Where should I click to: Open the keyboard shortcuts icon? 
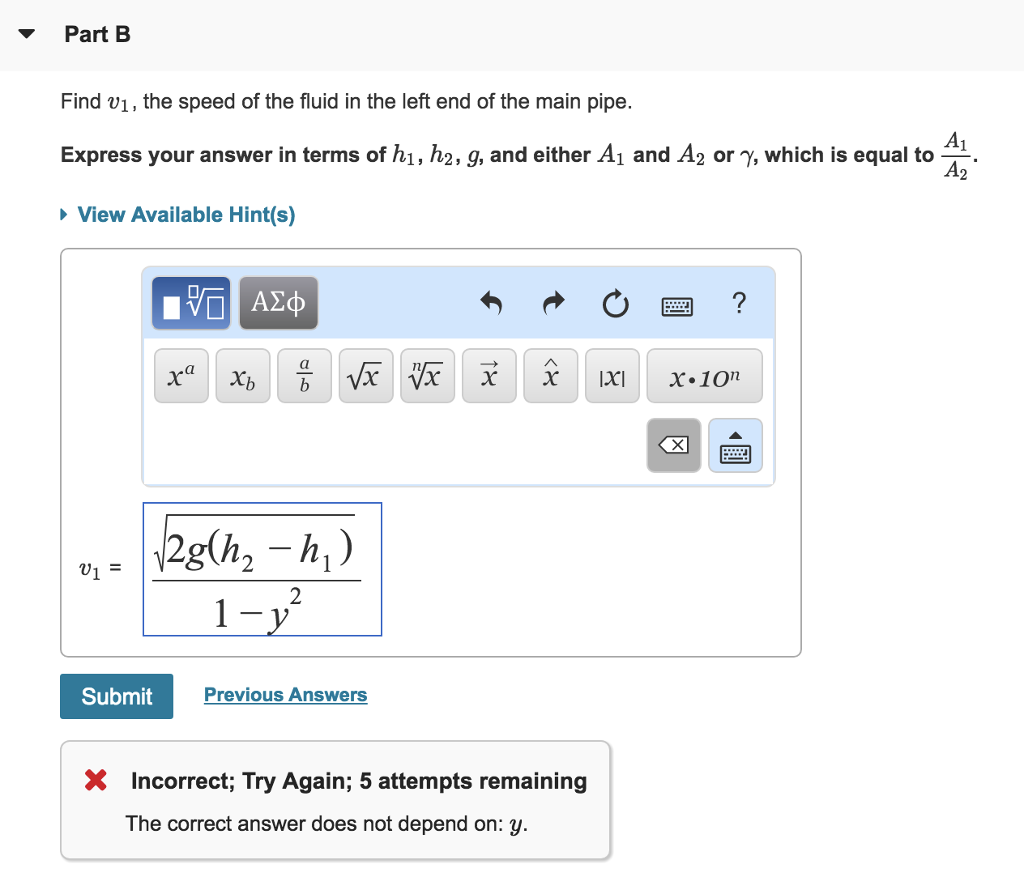click(x=677, y=303)
